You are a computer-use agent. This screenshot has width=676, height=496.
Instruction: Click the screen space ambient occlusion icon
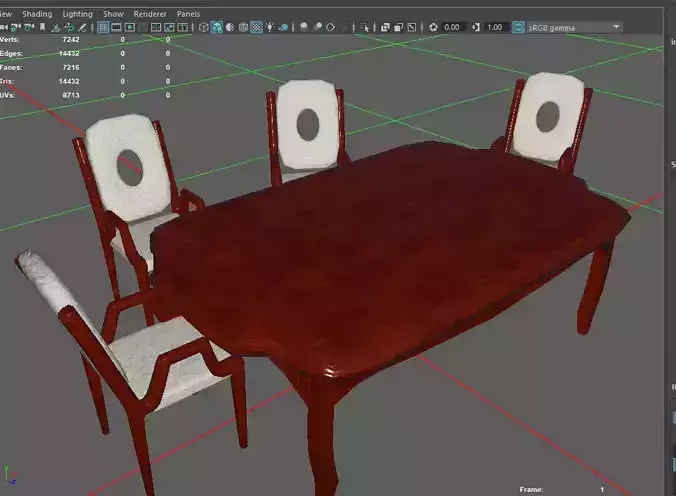pos(304,27)
